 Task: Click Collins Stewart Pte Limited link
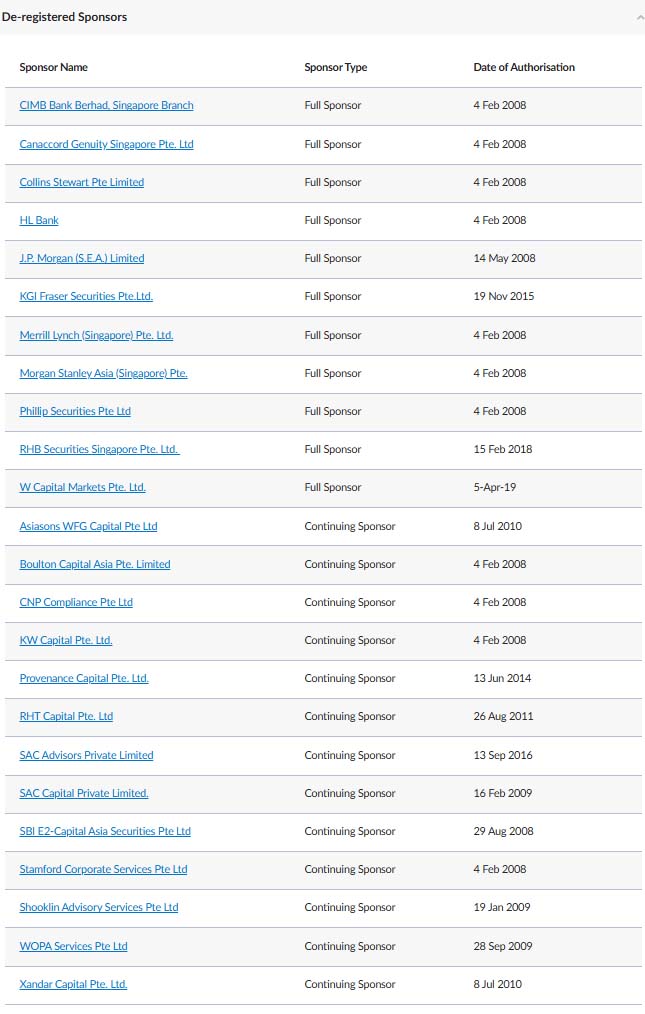tap(82, 182)
